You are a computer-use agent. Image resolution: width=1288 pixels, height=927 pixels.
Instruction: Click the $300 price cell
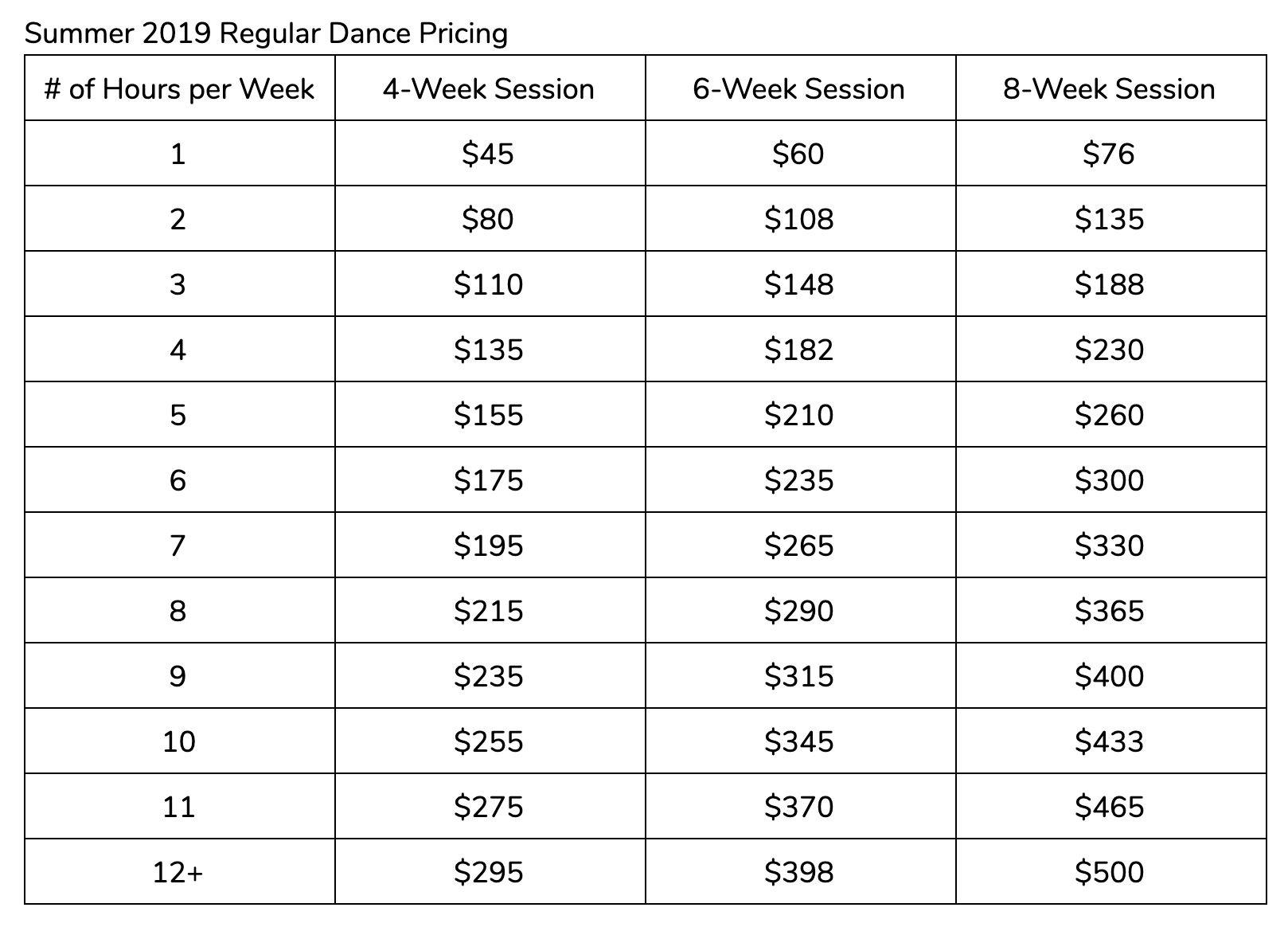1110,480
